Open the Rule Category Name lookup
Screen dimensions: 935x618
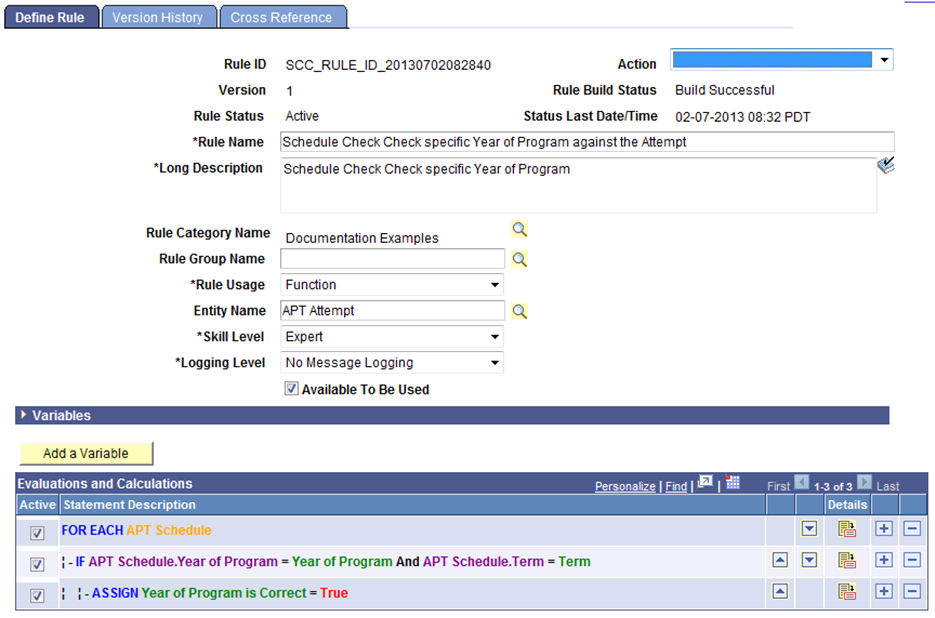click(x=519, y=231)
